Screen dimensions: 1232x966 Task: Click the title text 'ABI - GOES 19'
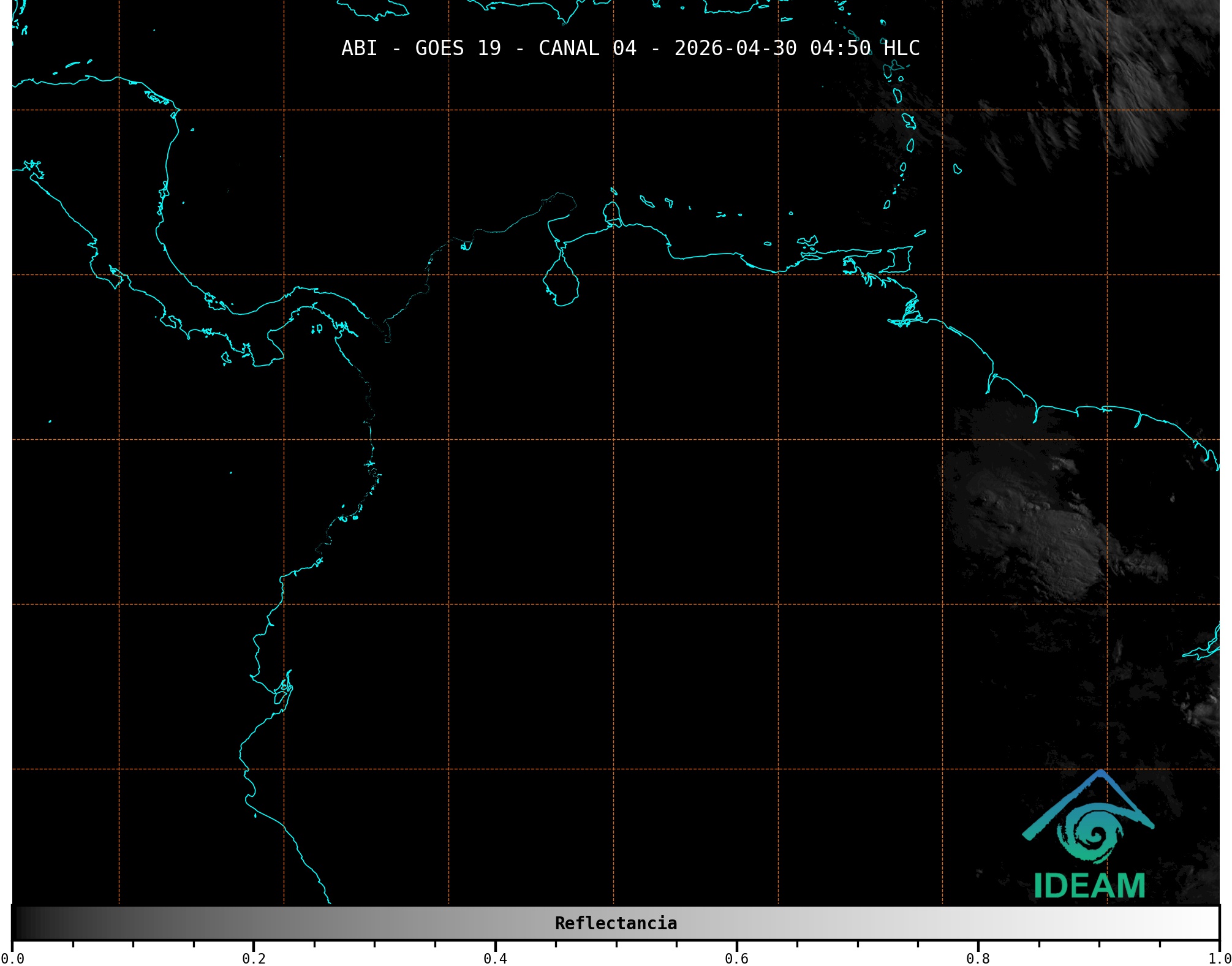[x=421, y=48]
